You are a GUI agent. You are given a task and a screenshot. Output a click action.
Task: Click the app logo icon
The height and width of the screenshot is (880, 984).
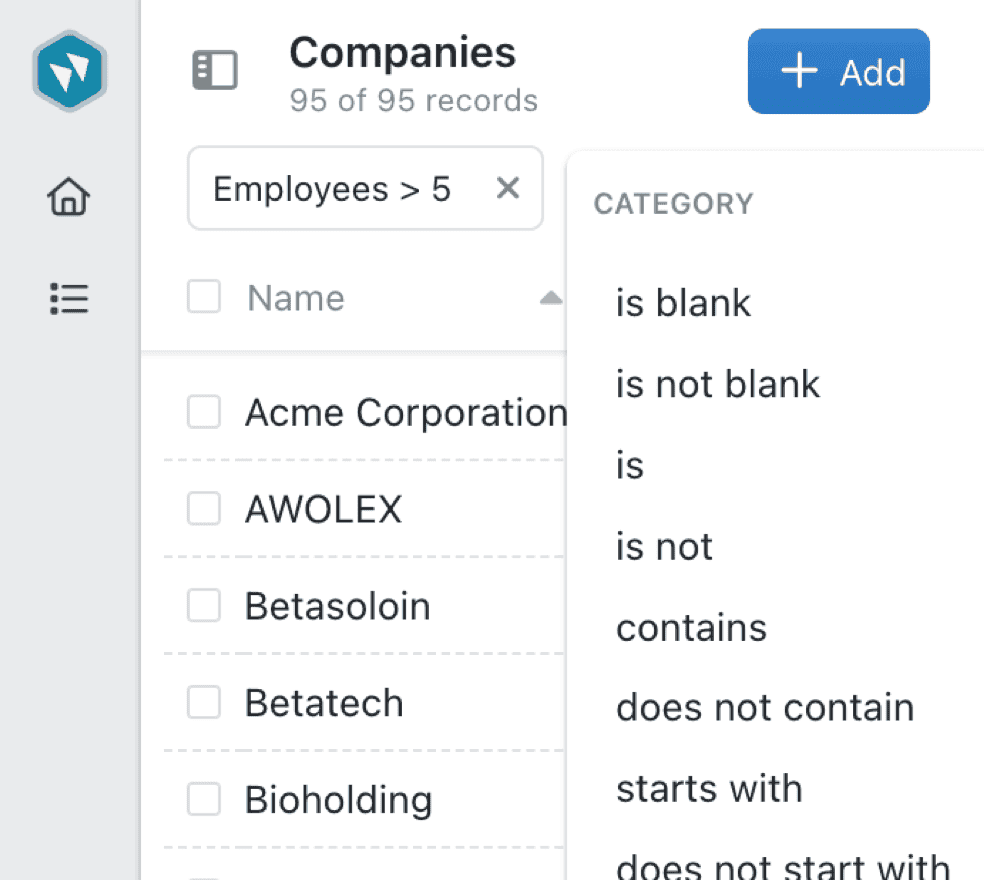(x=69, y=71)
